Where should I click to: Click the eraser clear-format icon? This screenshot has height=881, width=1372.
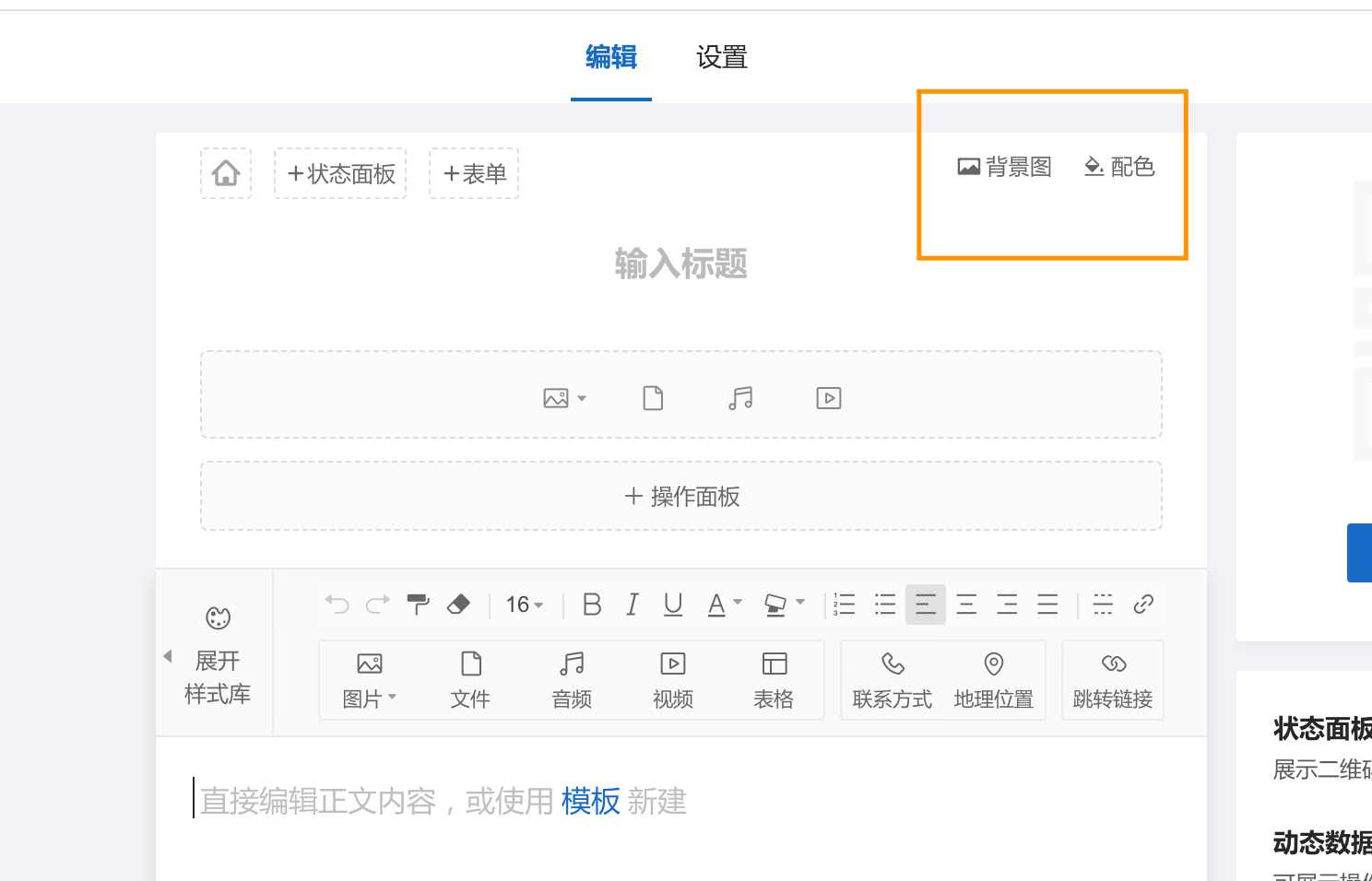458,605
